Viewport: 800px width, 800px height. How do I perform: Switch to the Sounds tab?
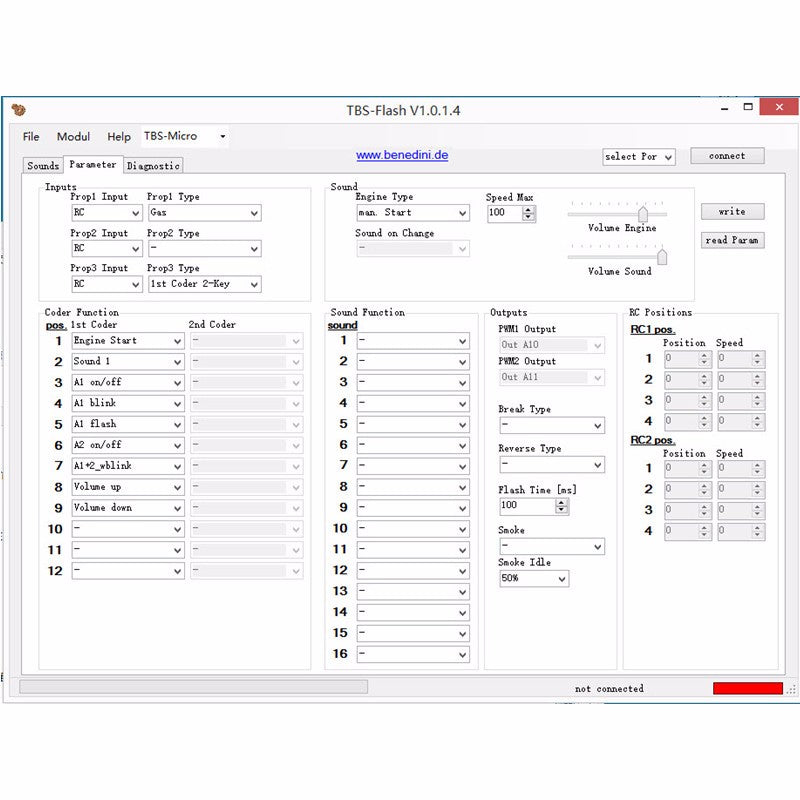tap(43, 165)
